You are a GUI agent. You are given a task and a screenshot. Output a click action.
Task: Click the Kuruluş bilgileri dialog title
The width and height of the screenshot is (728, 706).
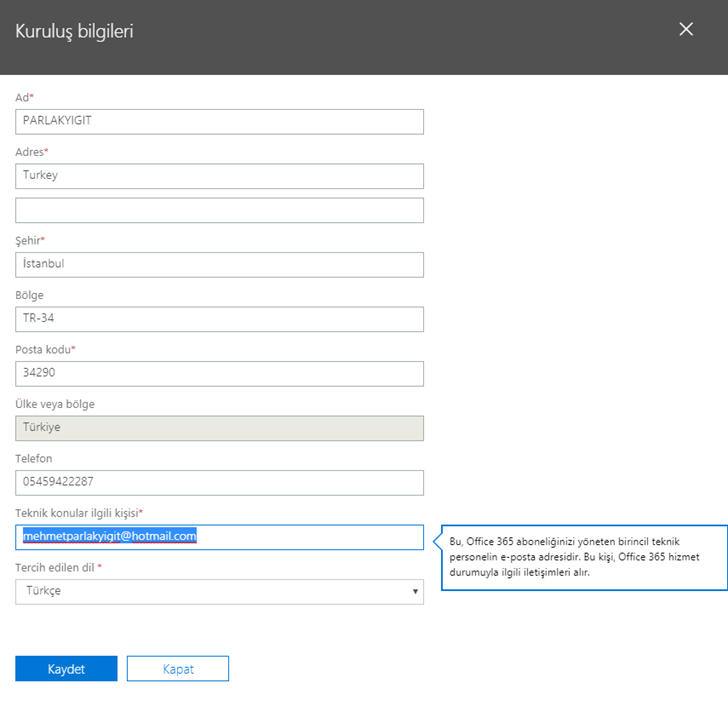[x=74, y=31]
